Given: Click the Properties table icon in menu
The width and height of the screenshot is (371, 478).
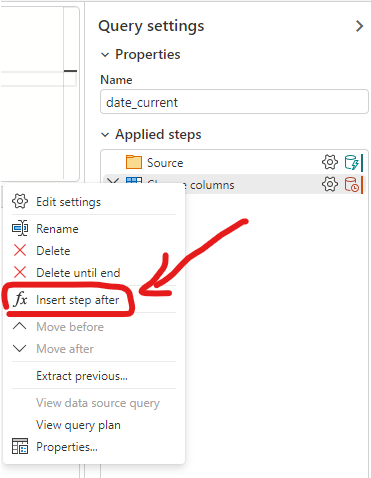Looking at the screenshot, I should (x=20, y=446).
